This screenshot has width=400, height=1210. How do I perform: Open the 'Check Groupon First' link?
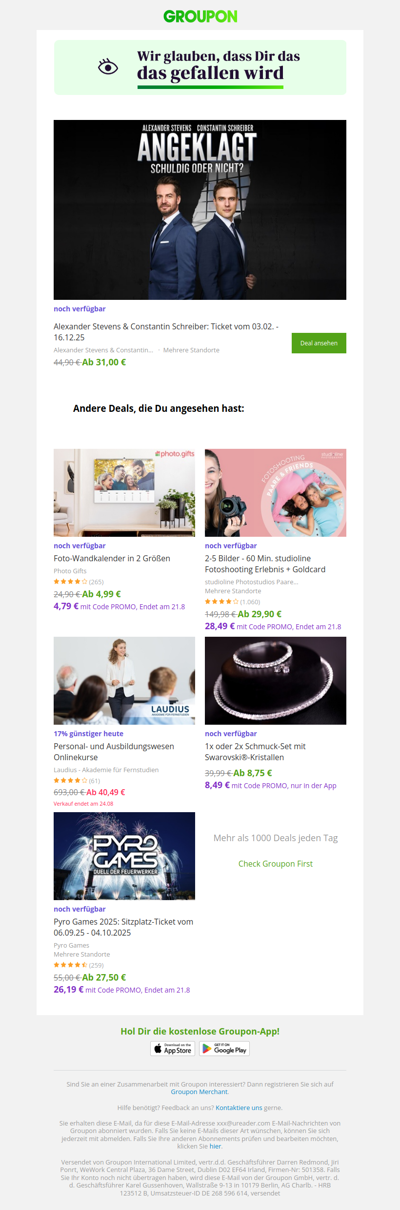[275, 863]
